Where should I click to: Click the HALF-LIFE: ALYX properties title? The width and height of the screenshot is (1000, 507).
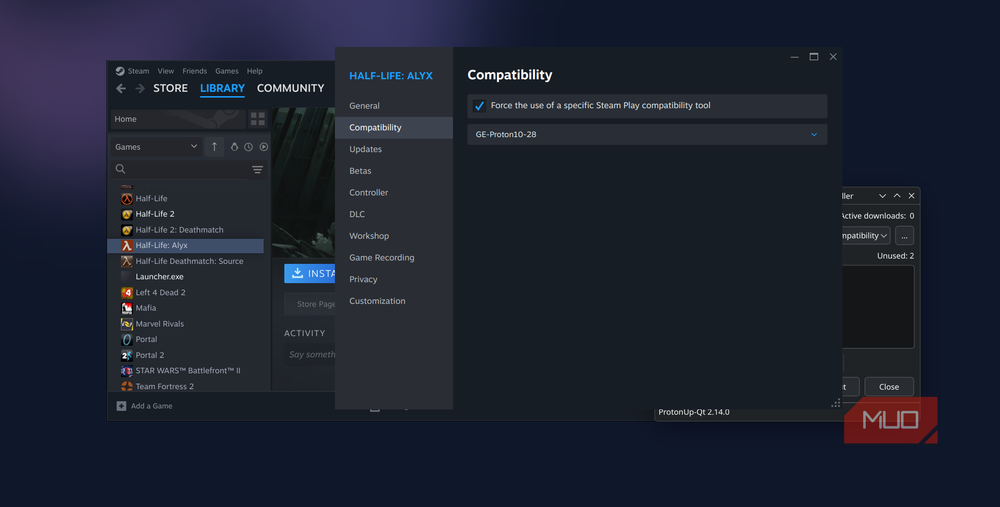pyautogui.click(x=391, y=76)
